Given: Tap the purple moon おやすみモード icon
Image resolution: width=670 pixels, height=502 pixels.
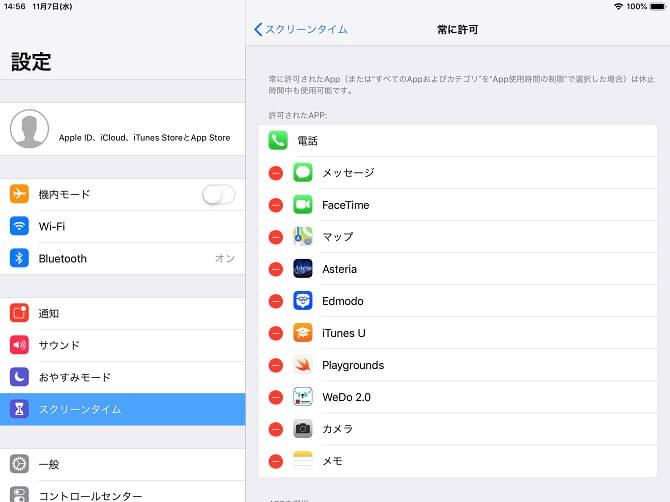Looking at the screenshot, I should tap(19, 377).
